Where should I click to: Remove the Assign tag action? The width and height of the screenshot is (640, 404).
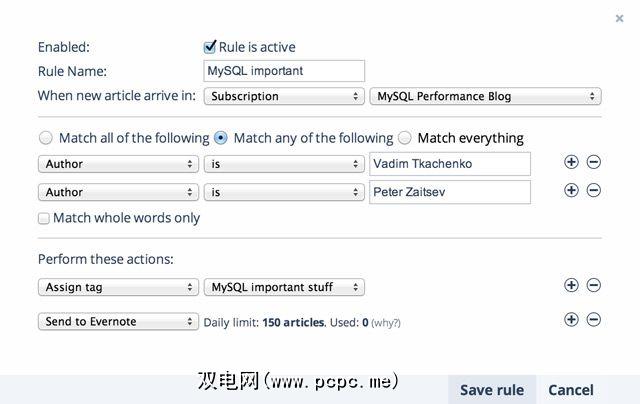pos(593,285)
